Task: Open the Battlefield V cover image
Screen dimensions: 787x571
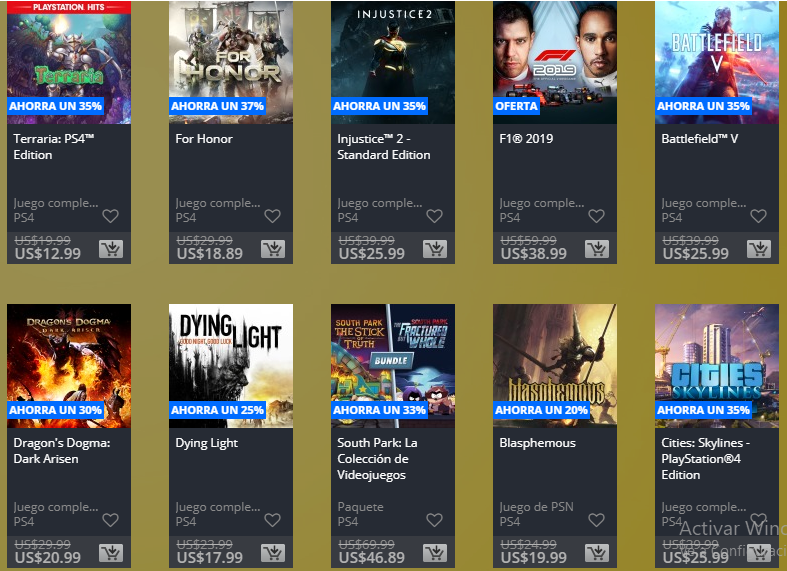Action: pyautogui.click(x=717, y=62)
